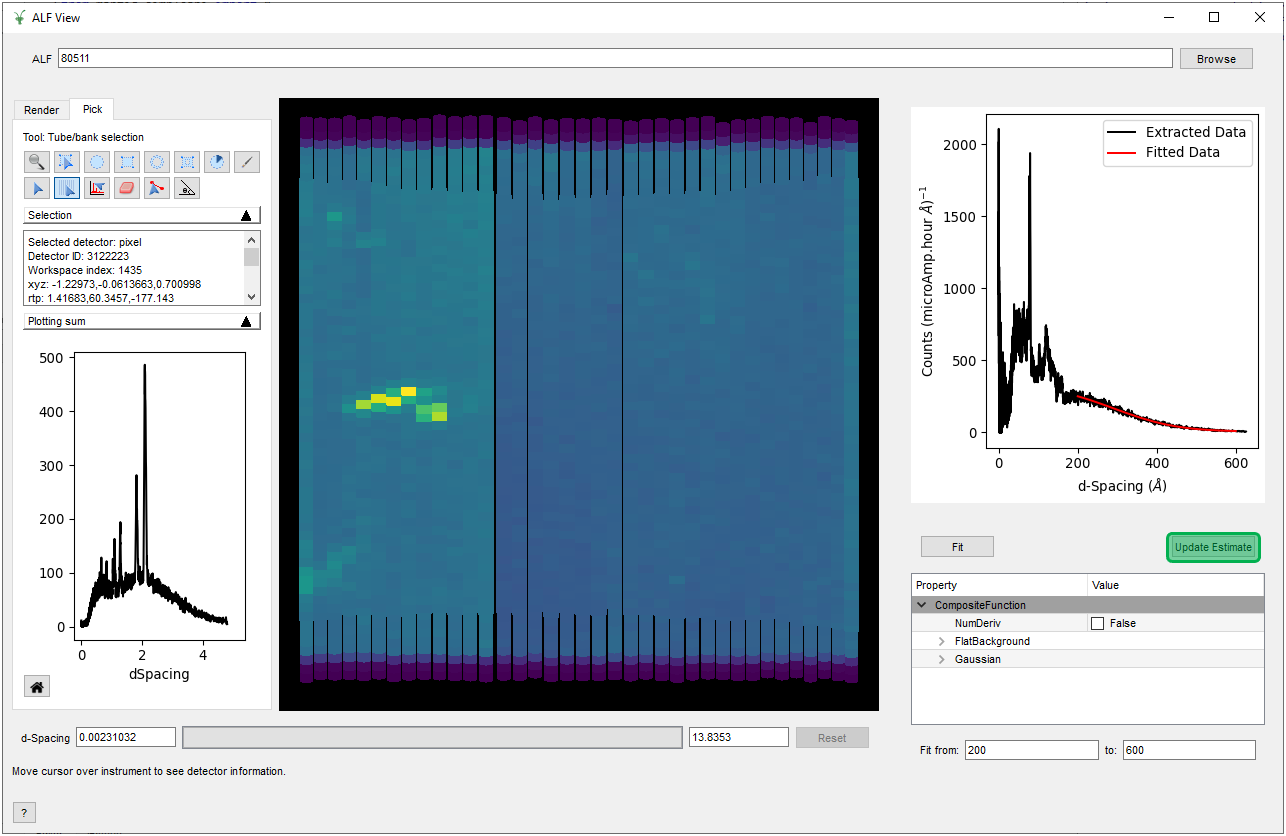The width and height of the screenshot is (1286, 836).
Task: Select the single pixel pointer tool
Action: click(x=37, y=187)
